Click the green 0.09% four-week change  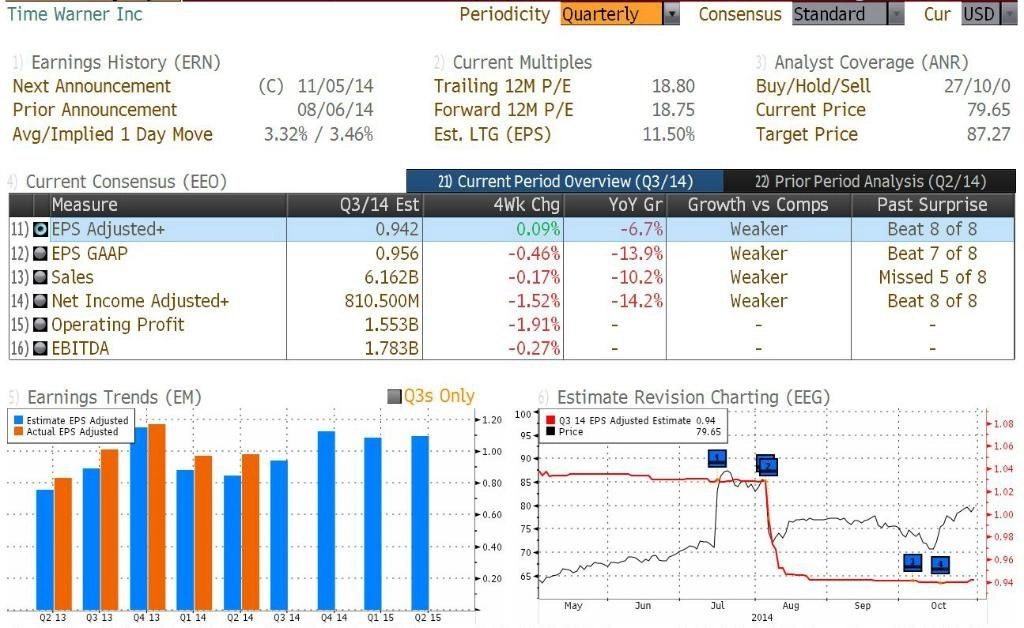click(538, 229)
